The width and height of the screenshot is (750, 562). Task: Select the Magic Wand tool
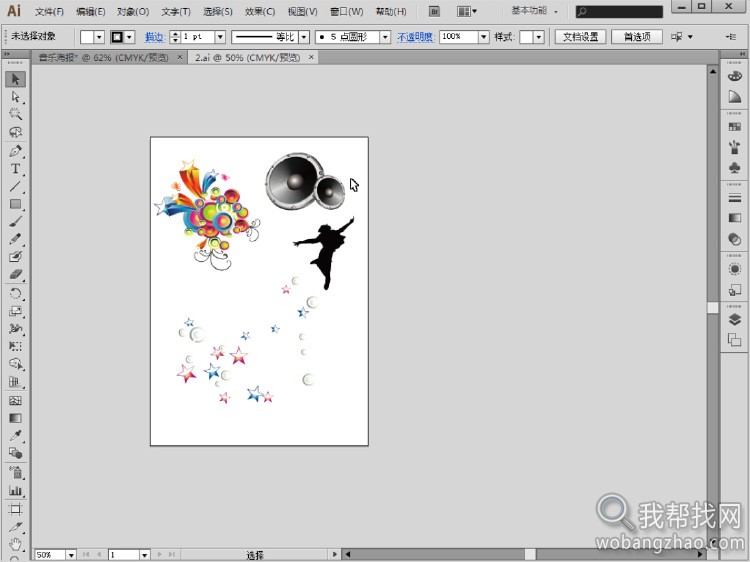pos(15,114)
